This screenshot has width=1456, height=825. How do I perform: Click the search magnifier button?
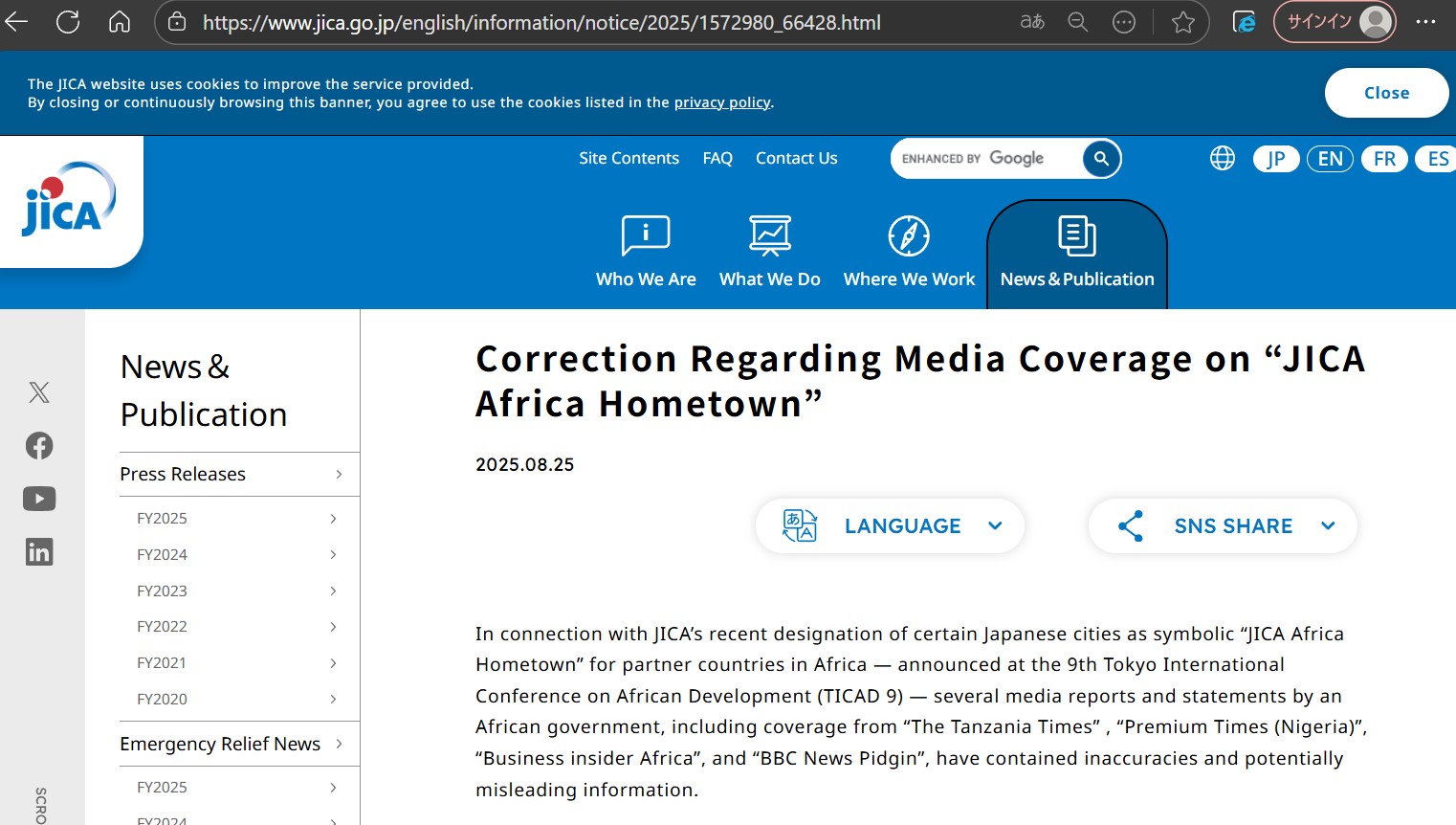tap(1101, 159)
